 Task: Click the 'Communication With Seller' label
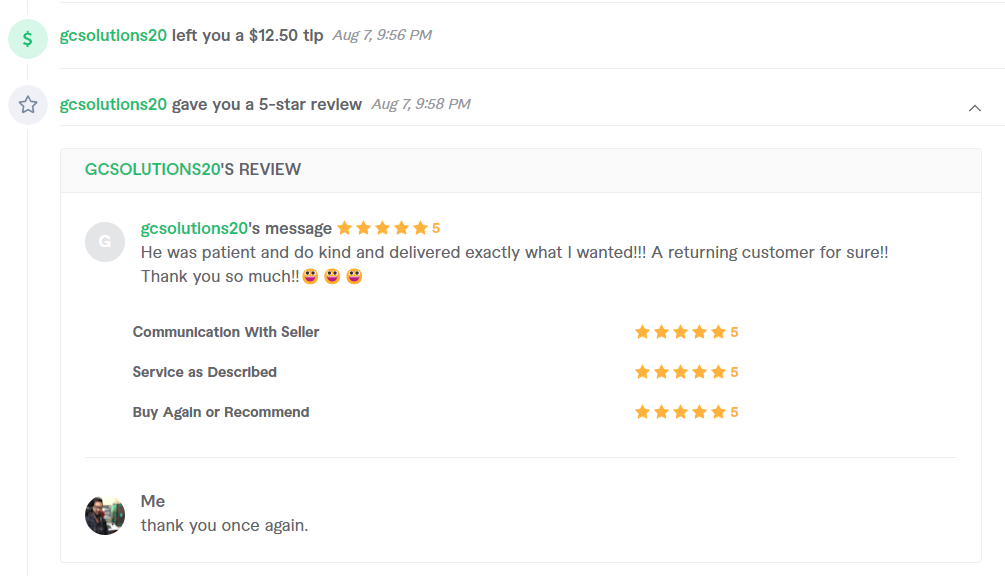[226, 332]
